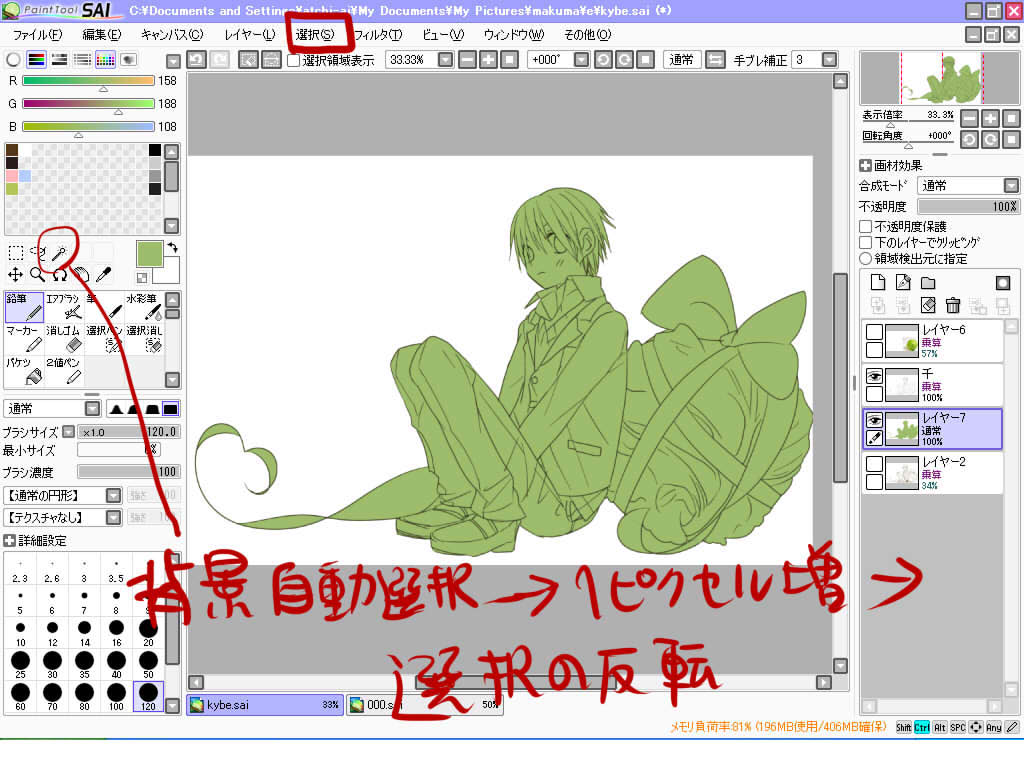Click the navigator preview thumbnail
This screenshot has height=768, width=1024.
click(x=939, y=78)
